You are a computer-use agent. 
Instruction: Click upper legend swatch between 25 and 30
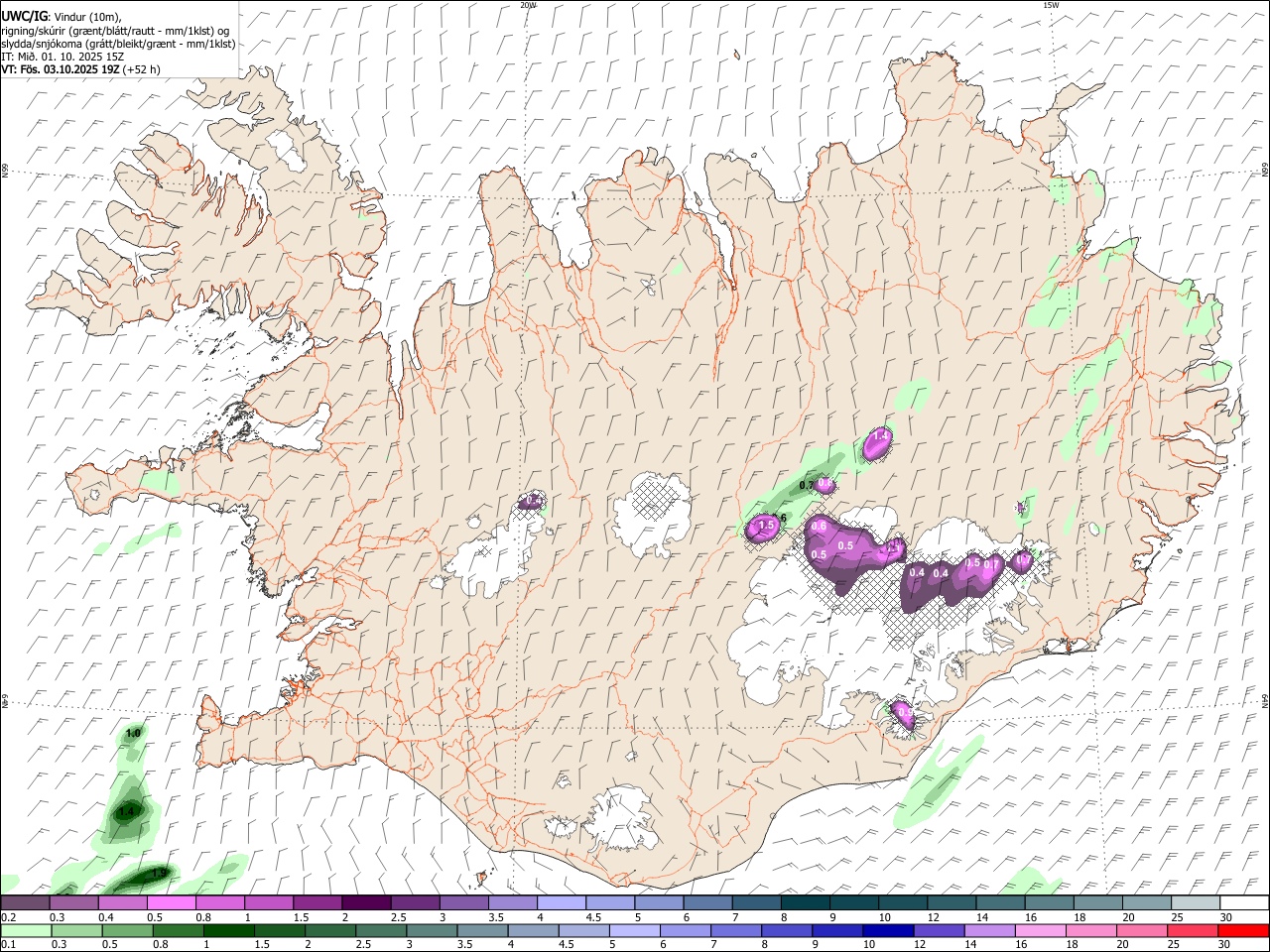tap(1196, 902)
